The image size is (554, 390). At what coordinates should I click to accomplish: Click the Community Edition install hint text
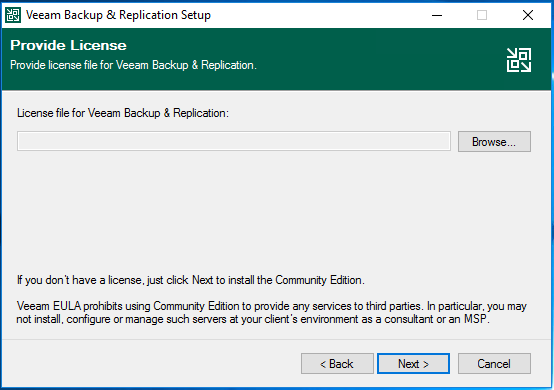pyautogui.click(x=191, y=280)
